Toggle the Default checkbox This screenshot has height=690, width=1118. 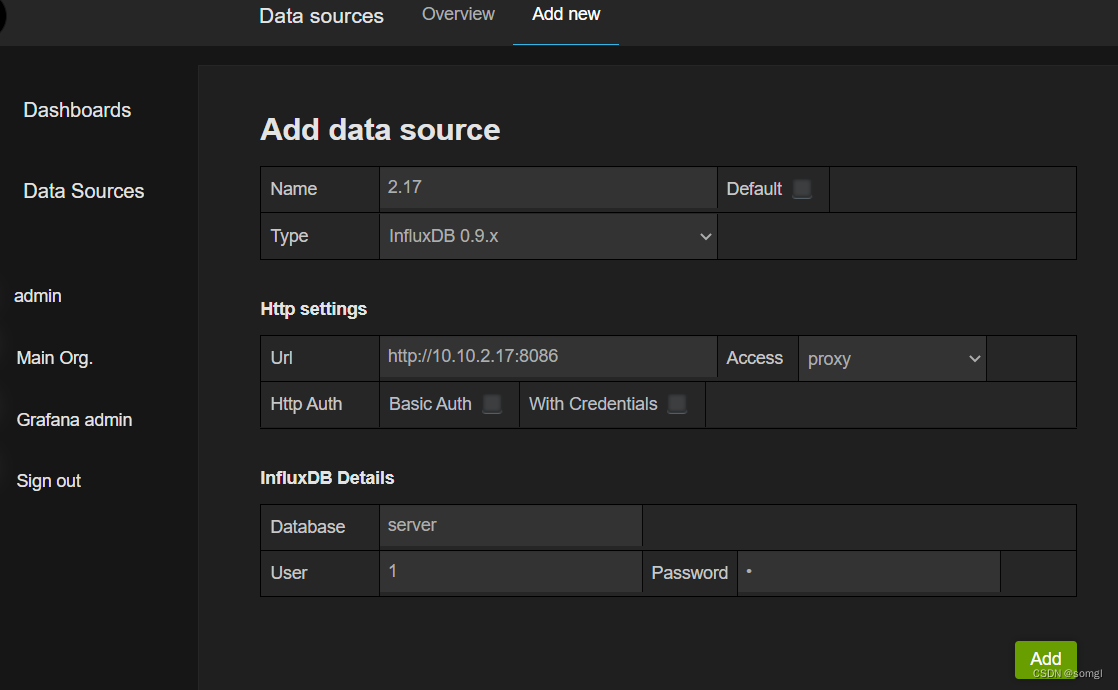point(802,189)
